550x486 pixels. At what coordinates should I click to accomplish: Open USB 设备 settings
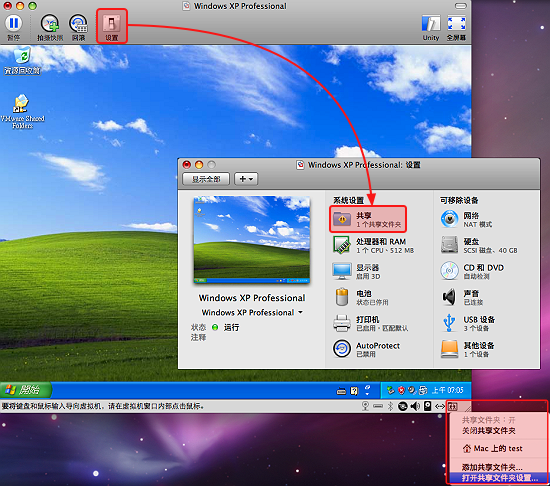pos(469,323)
